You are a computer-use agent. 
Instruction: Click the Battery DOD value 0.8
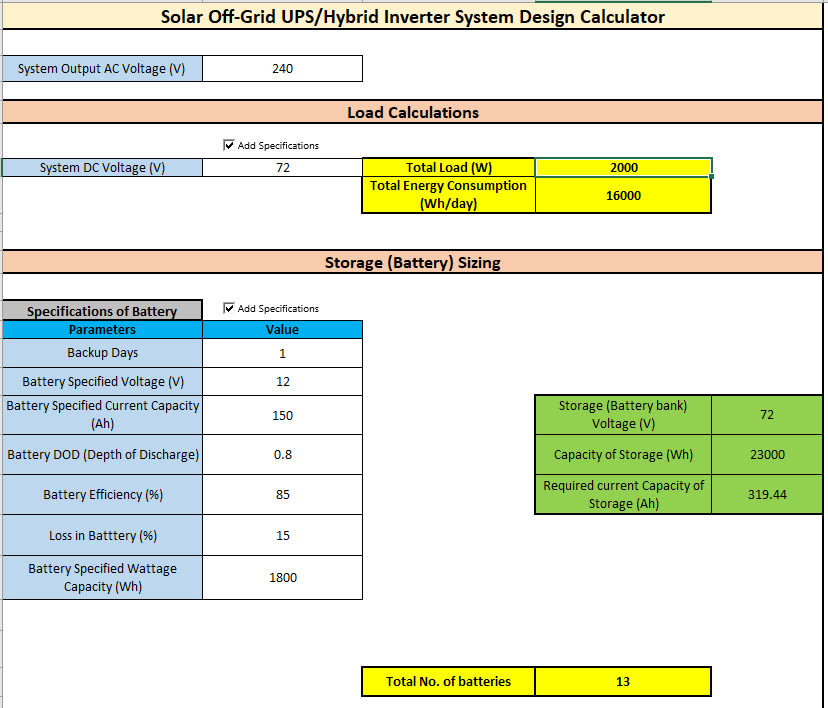point(282,455)
